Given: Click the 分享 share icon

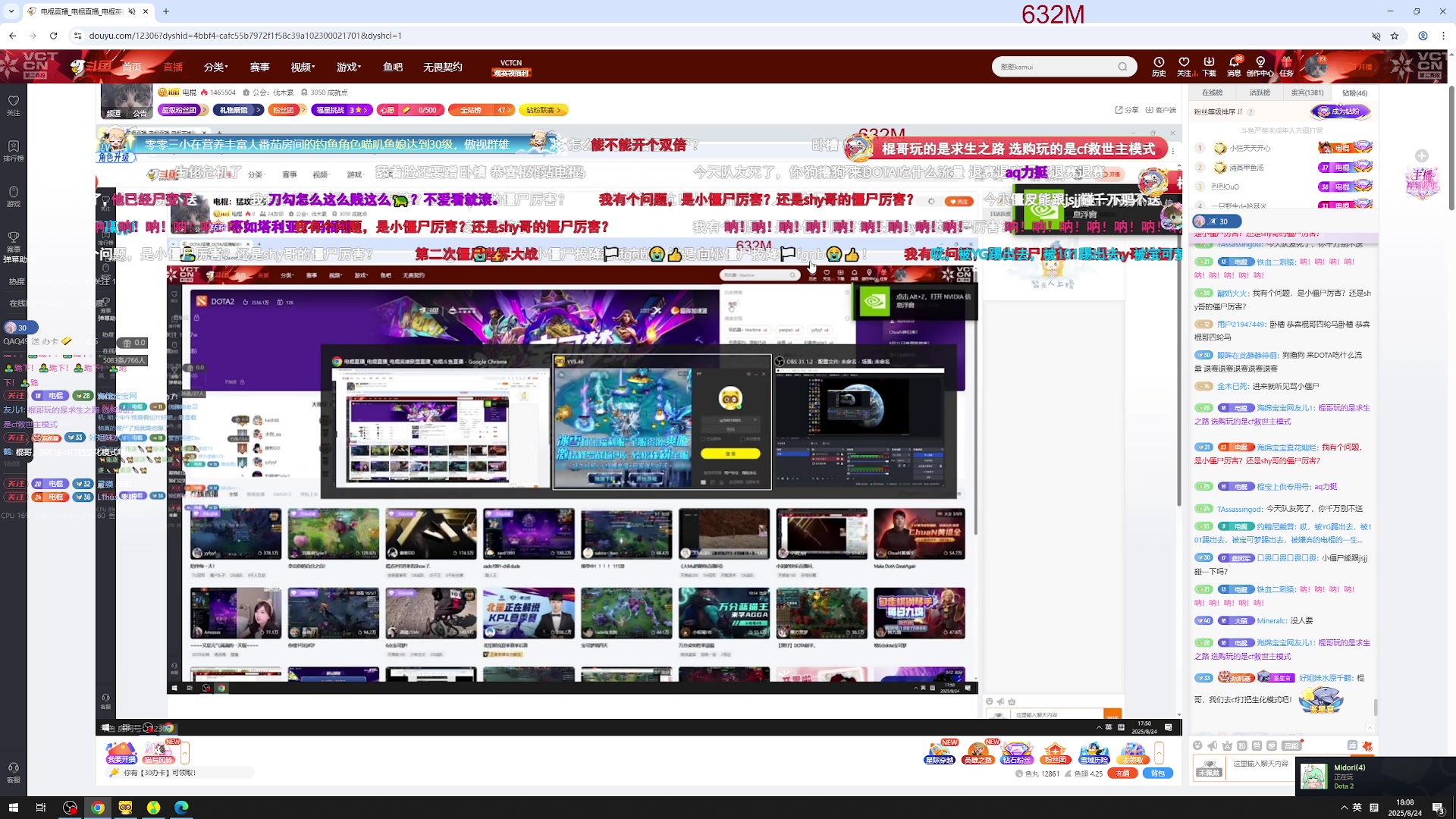Looking at the screenshot, I should point(1127,110).
